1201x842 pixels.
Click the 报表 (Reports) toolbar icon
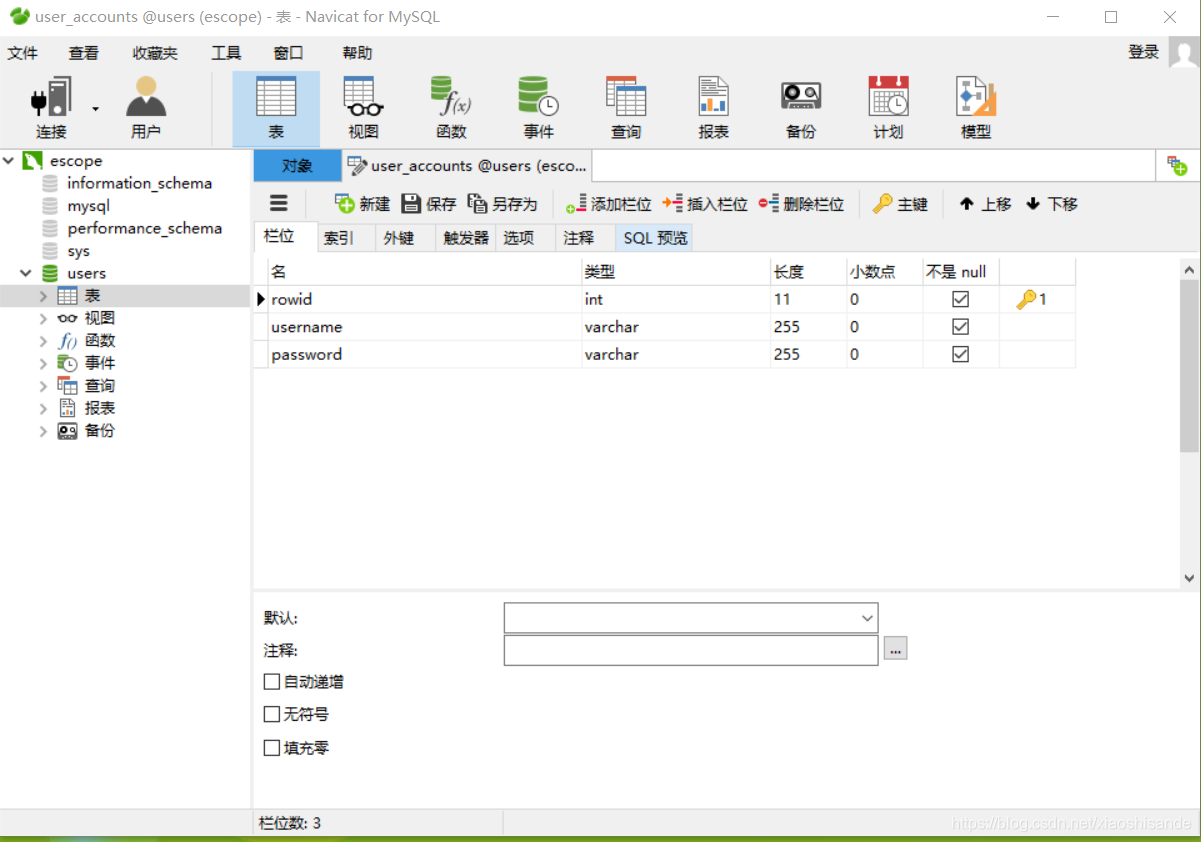click(713, 106)
